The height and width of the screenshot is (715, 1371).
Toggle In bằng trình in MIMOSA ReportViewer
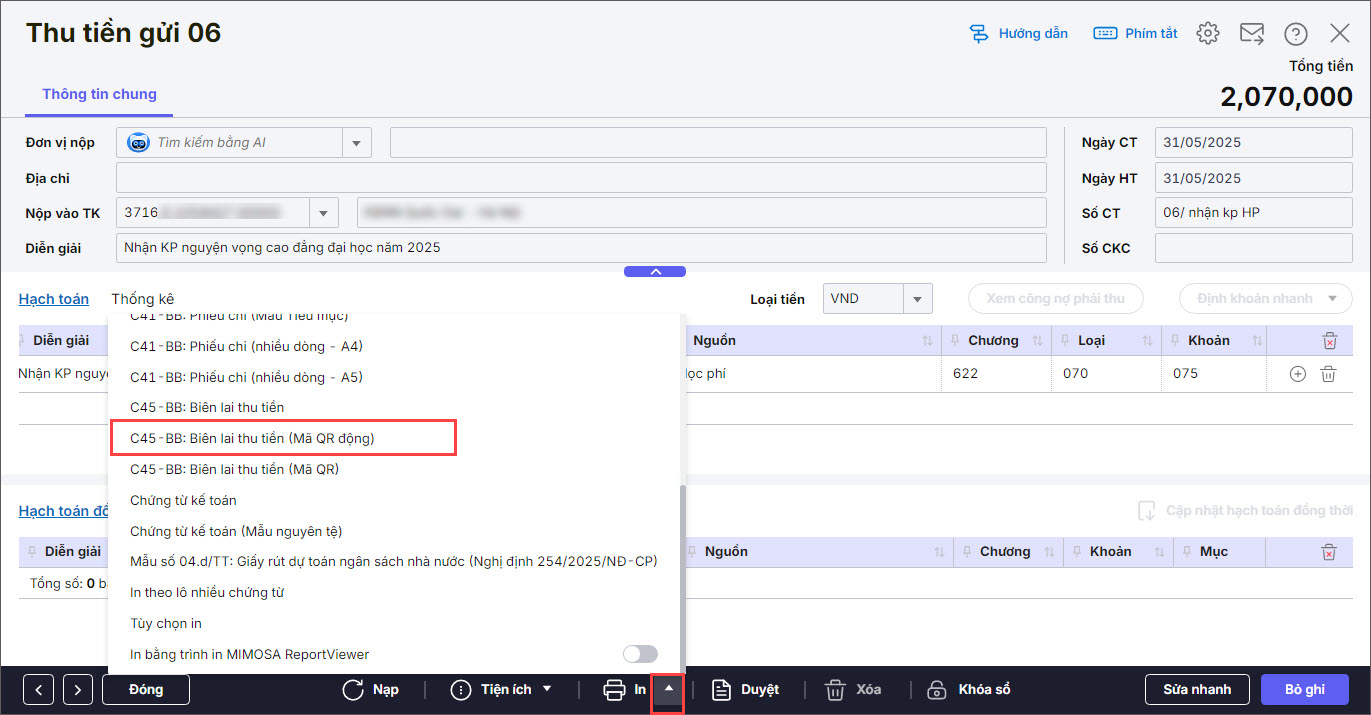click(640, 654)
